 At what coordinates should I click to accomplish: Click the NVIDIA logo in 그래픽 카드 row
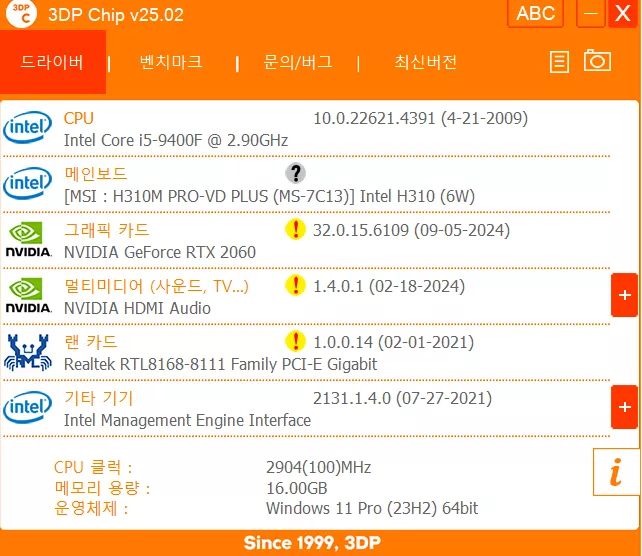(x=28, y=239)
